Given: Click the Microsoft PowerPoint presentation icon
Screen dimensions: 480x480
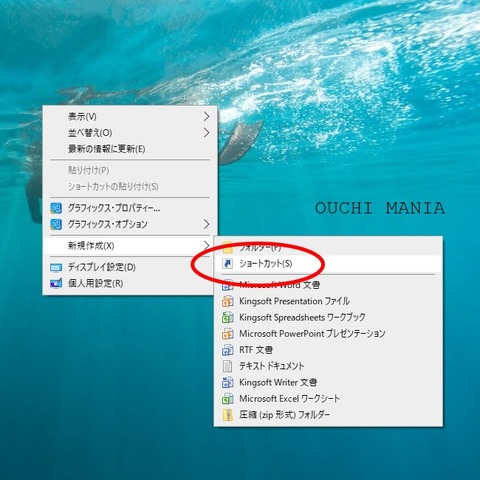Looking at the screenshot, I should coord(228,334).
